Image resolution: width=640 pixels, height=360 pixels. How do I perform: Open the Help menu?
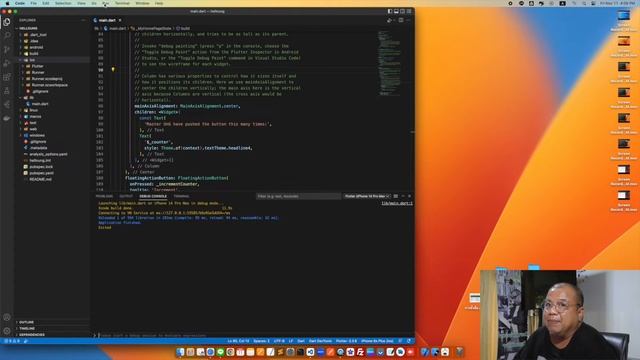pyautogui.click(x=159, y=3)
